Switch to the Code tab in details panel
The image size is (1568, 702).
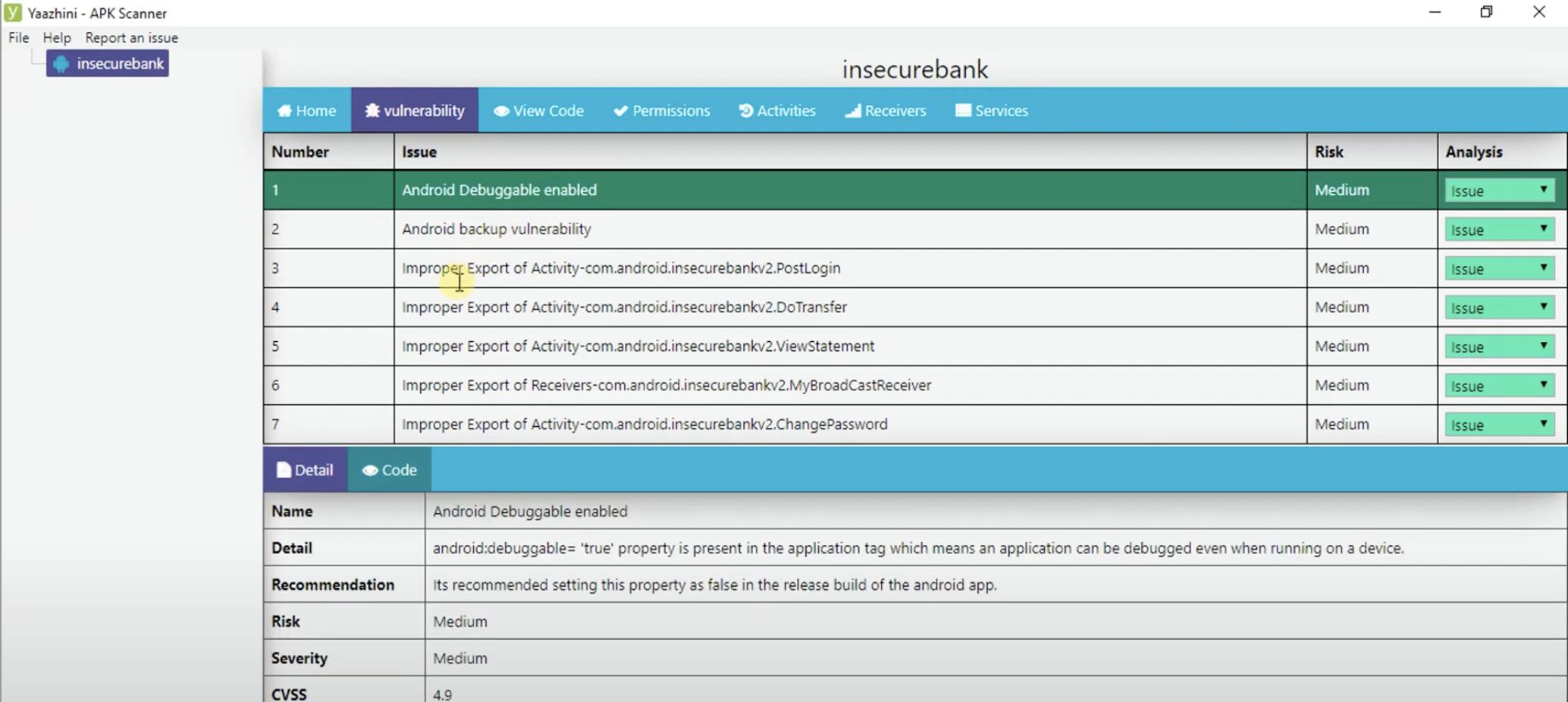click(x=390, y=470)
